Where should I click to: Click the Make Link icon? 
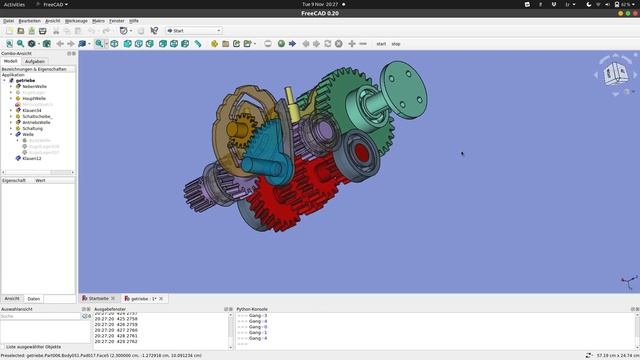pos(237,44)
